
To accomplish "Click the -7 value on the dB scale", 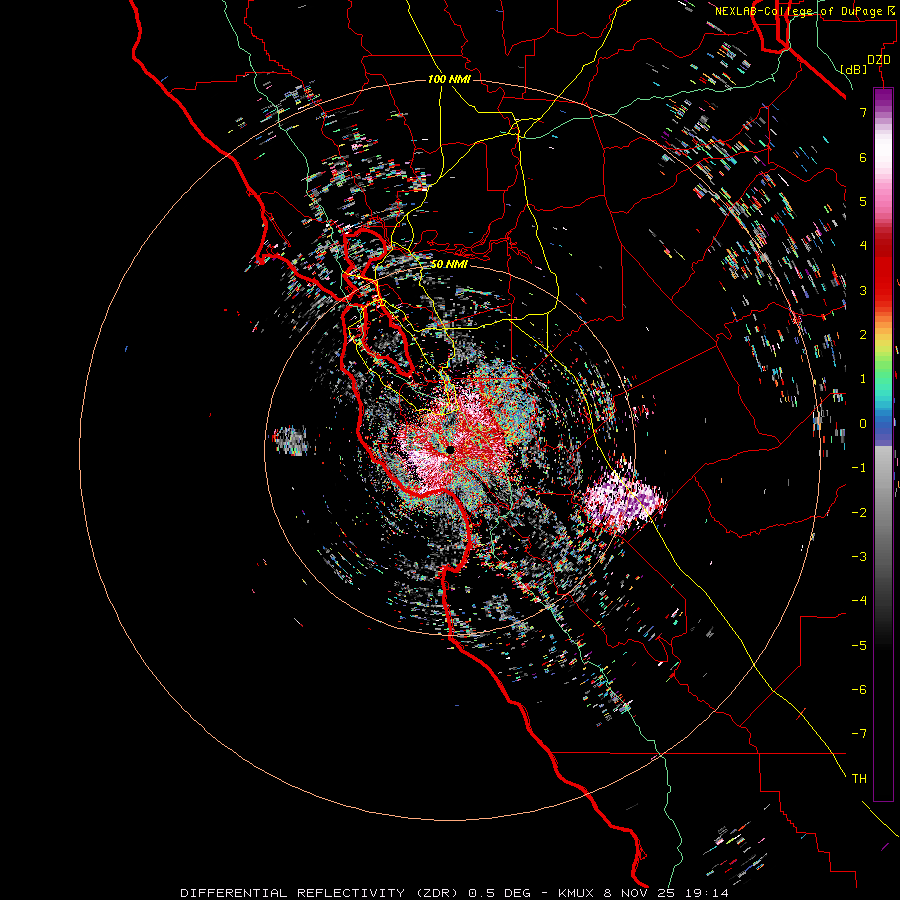I will point(859,734).
